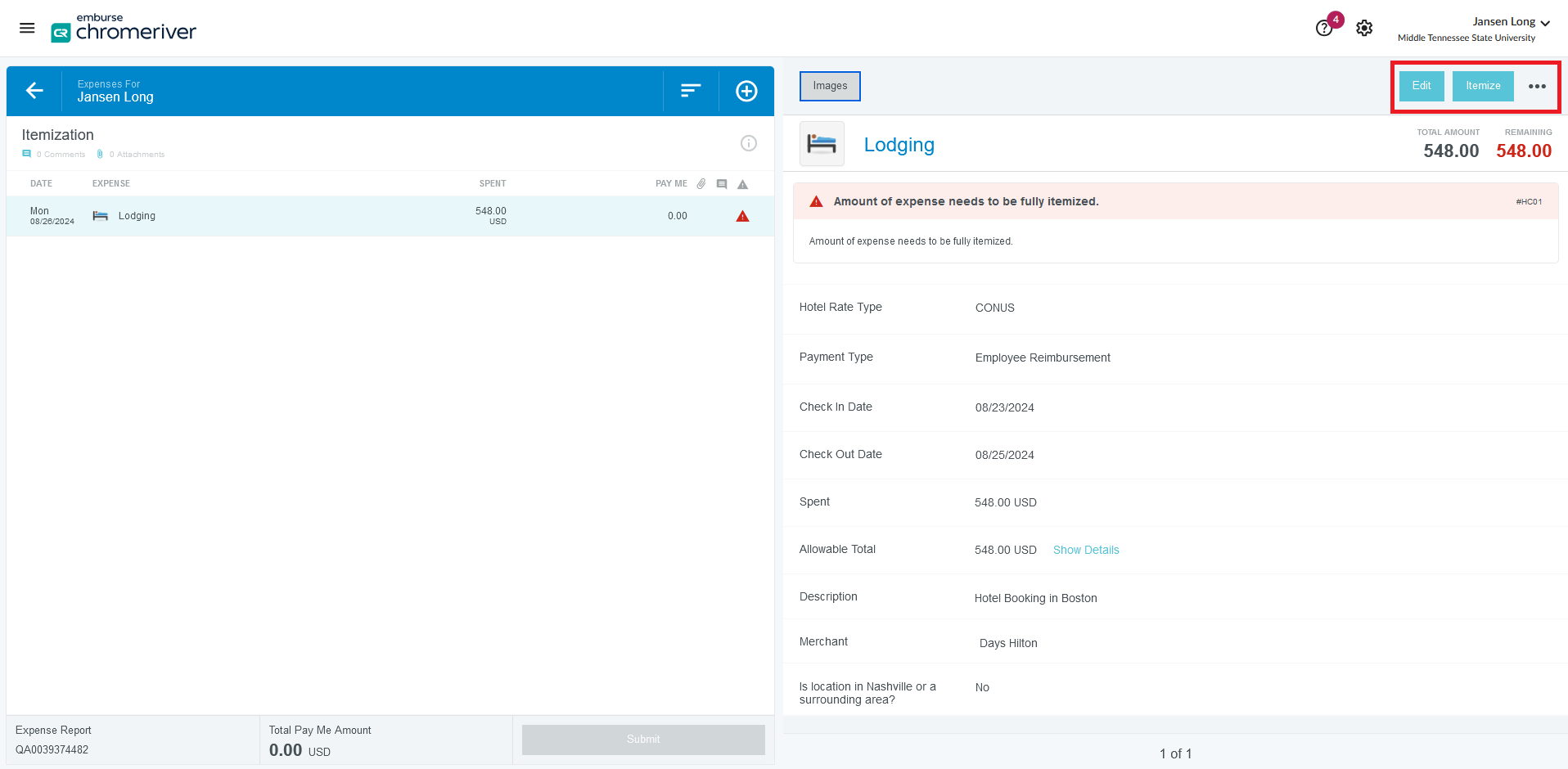Click the Submit button
This screenshot has width=1568, height=769.
(643, 740)
